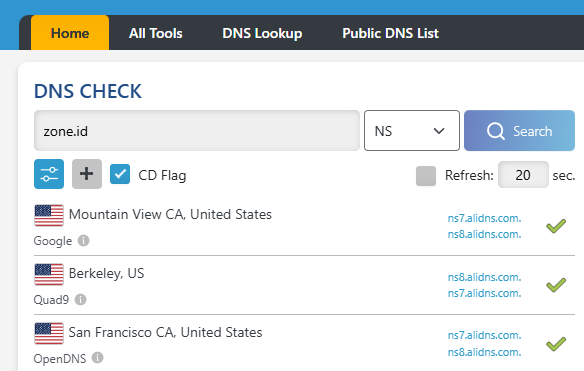
Task: Click the Quad9 provider label
Action: click(51, 300)
